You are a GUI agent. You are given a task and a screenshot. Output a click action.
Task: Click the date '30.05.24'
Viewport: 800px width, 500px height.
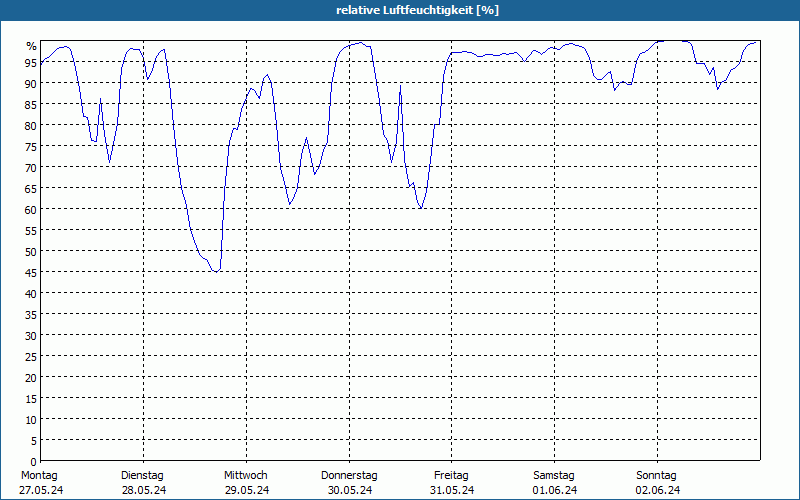[350, 490]
